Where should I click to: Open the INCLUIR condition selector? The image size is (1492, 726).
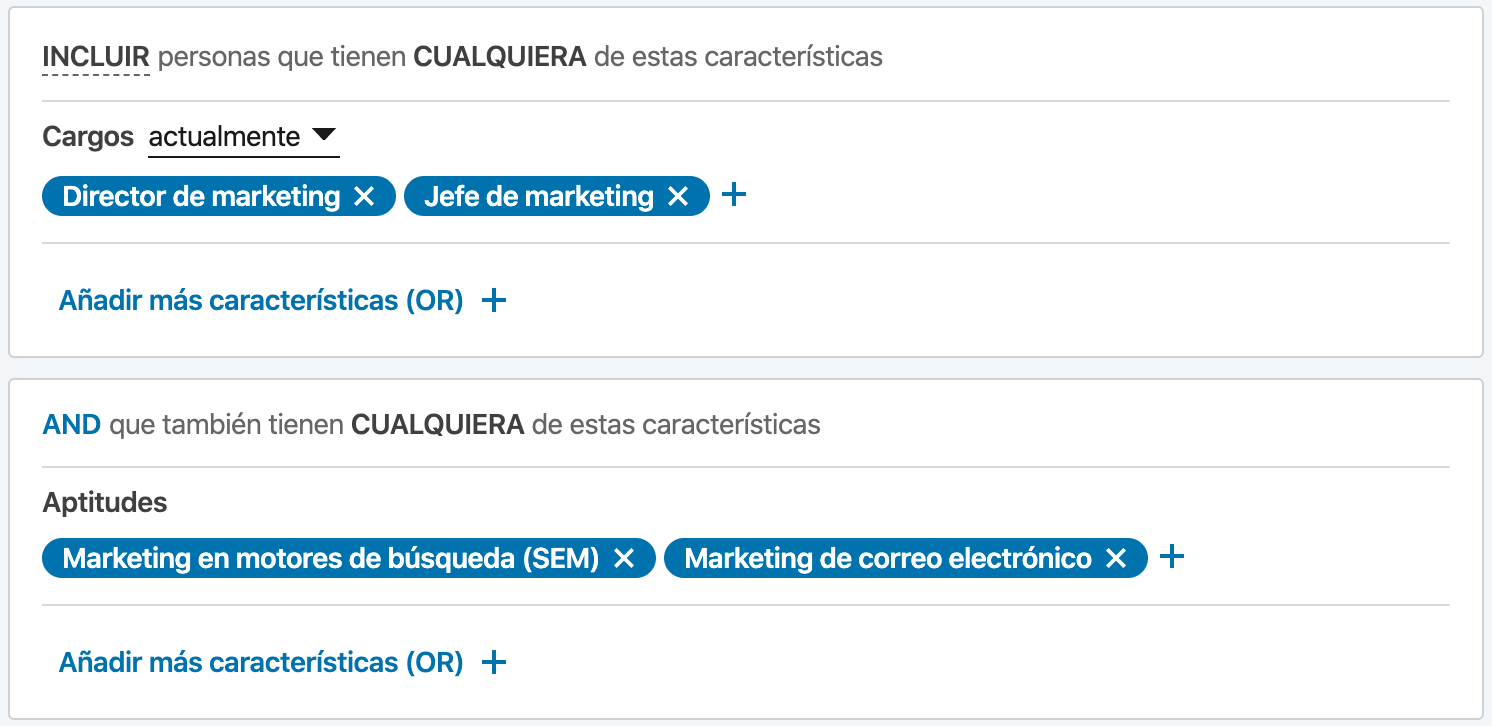94,57
